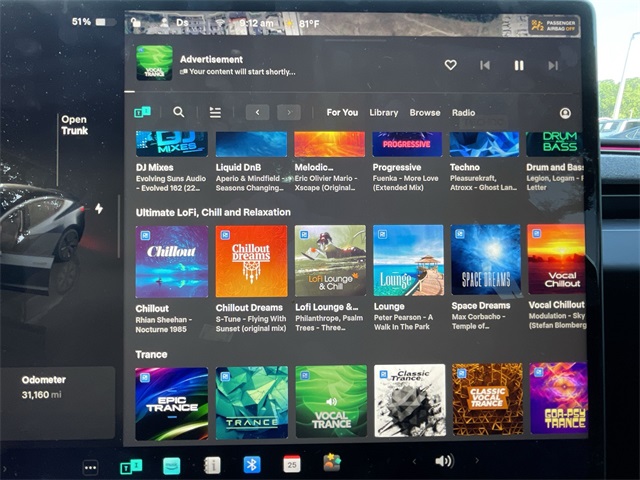Switch to the For You tab
This screenshot has width=640, height=480.
point(342,113)
